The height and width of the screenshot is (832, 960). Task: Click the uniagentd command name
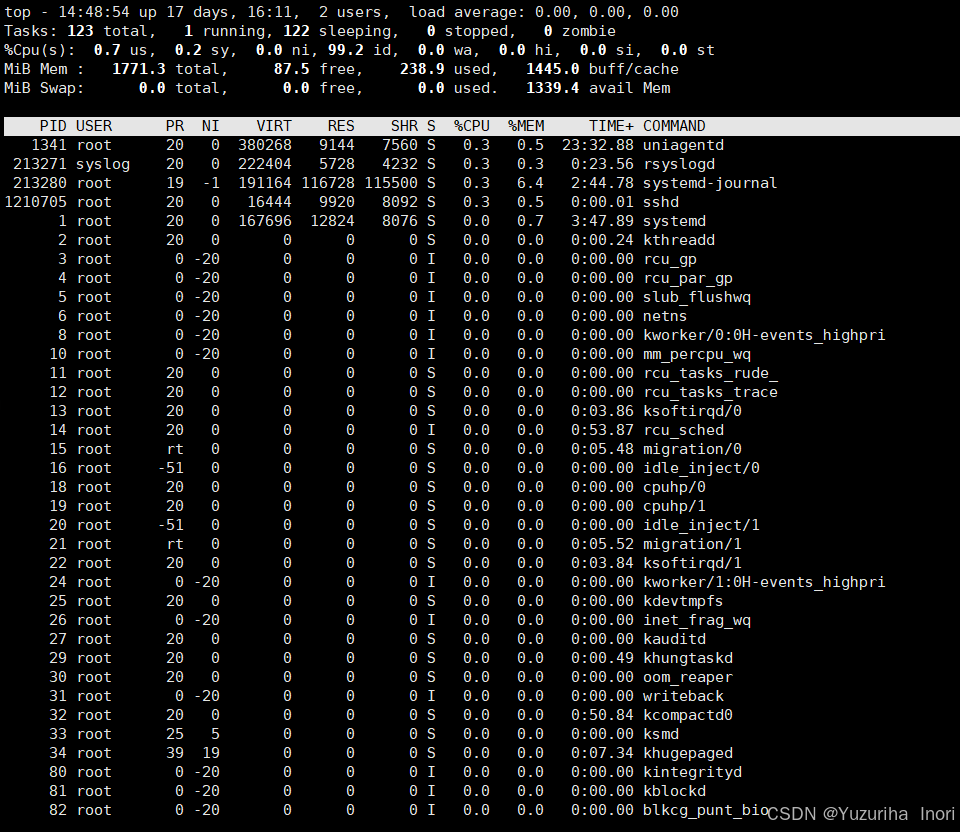683,145
